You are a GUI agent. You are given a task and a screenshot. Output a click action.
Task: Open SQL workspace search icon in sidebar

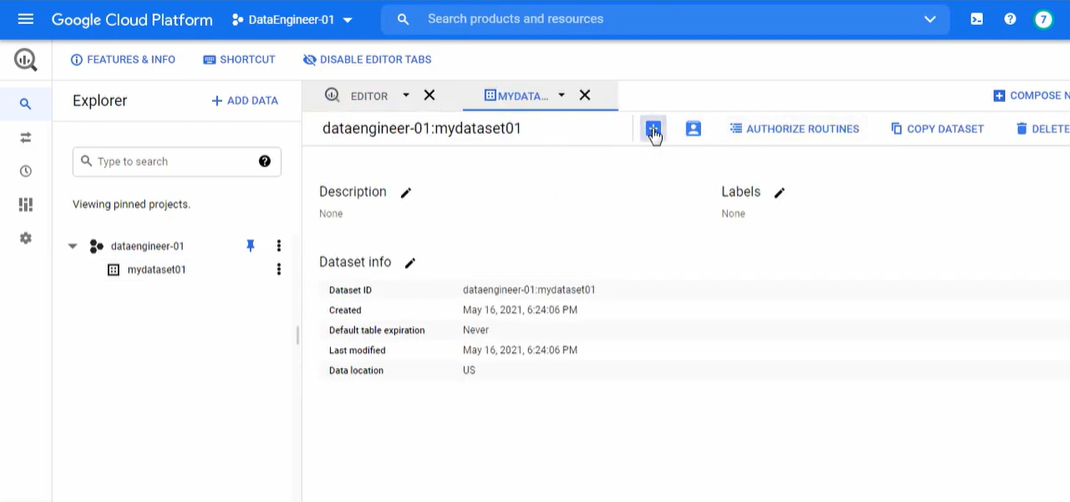tap(25, 104)
